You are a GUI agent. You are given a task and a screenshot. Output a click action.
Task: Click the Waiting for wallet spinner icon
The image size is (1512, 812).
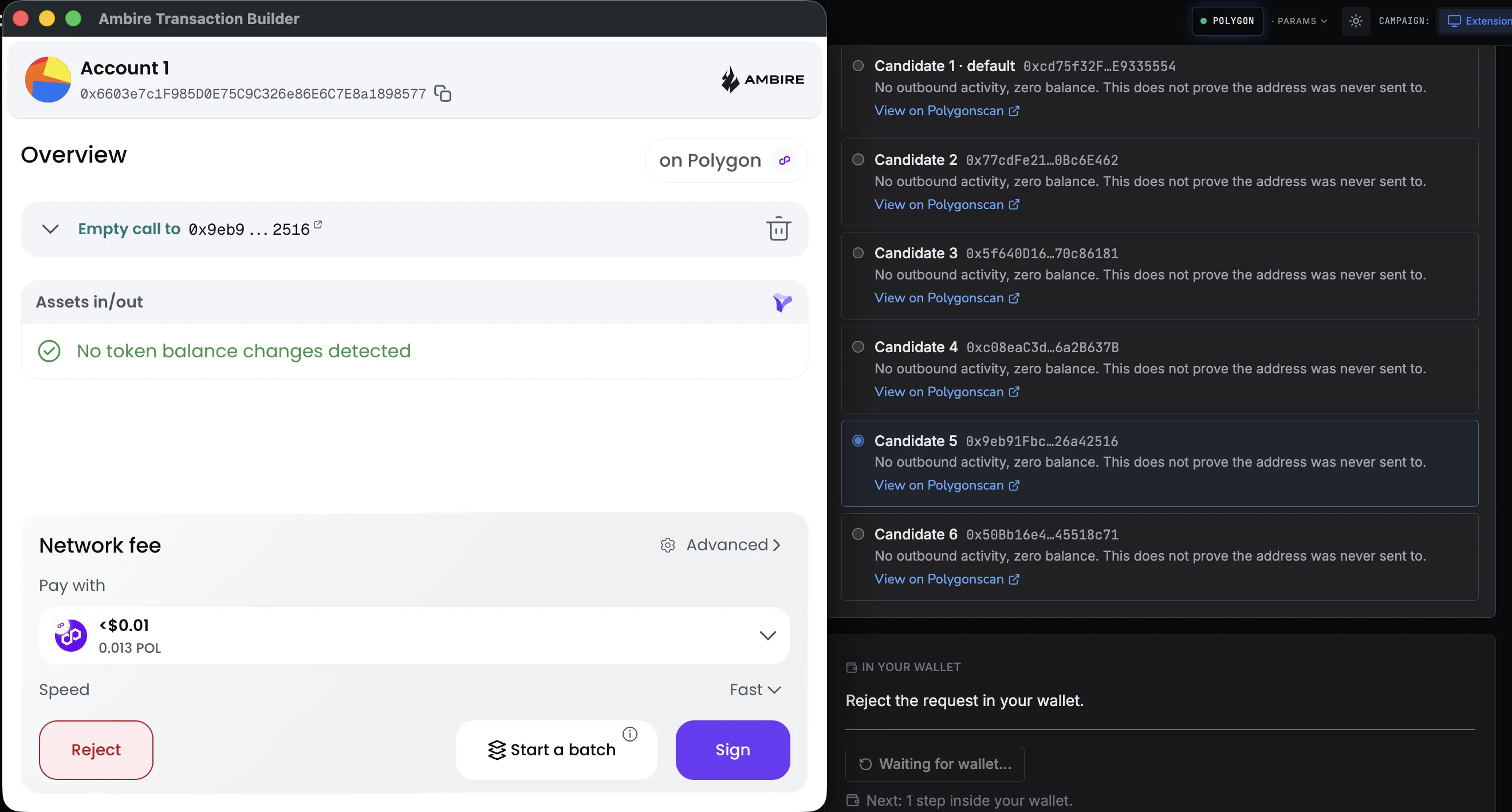pyautogui.click(x=865, y=764)
